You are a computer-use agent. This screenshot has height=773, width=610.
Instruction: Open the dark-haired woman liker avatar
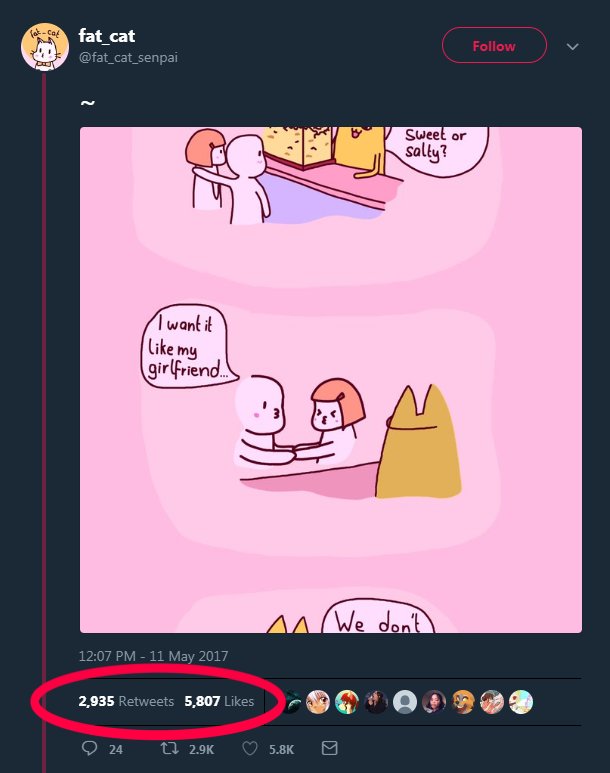[434, 702]
